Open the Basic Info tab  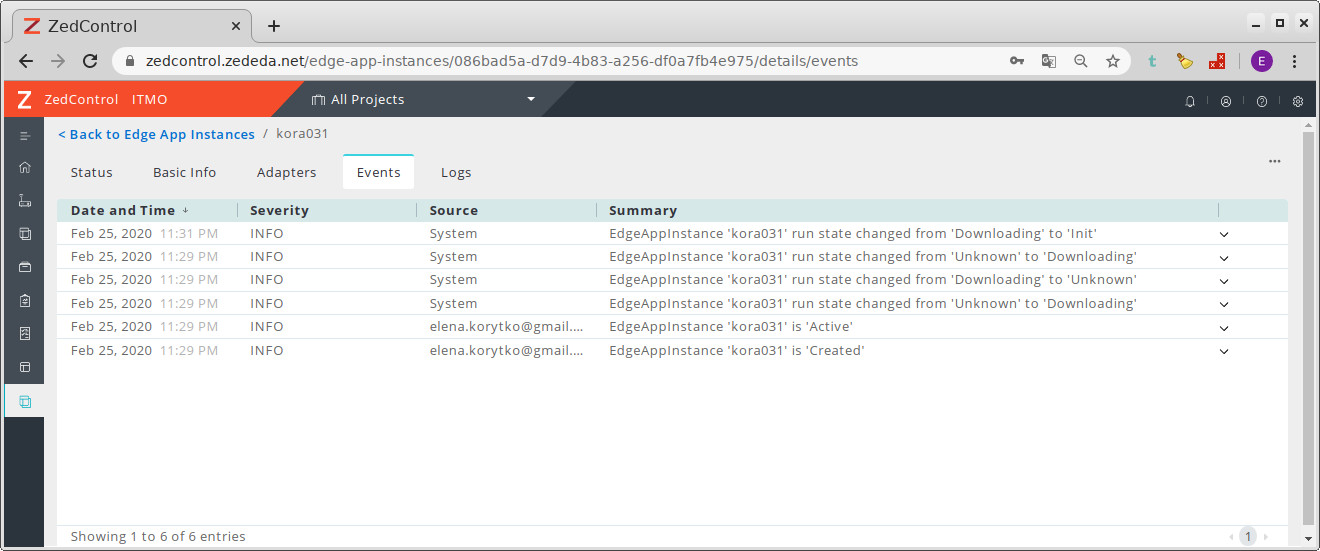pos(184,172)
